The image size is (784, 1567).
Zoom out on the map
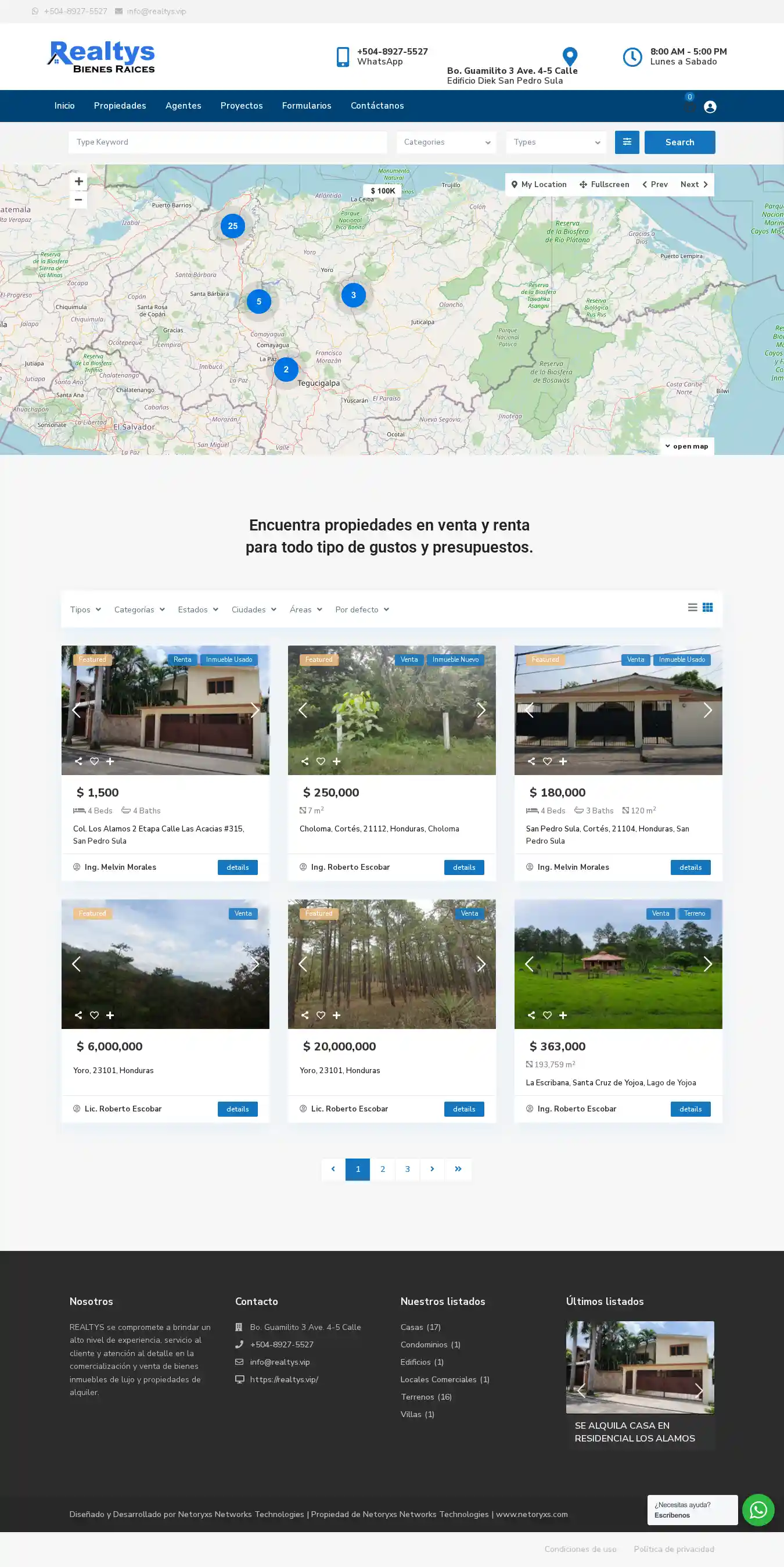(x=78, y=200)
